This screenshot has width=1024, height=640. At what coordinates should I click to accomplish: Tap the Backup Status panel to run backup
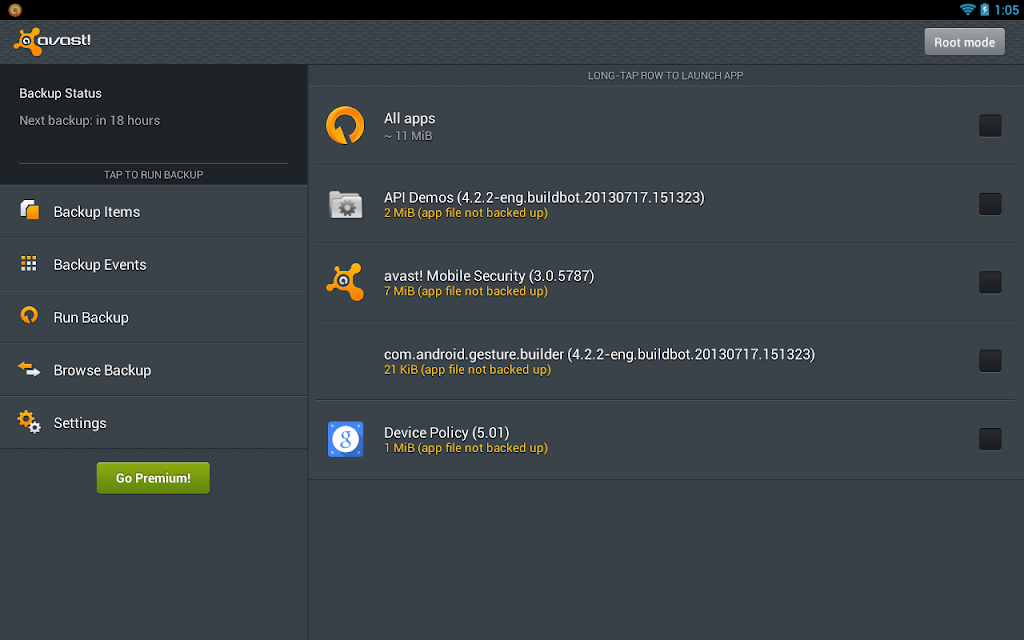pyautogui.click(x=153, y=124)
